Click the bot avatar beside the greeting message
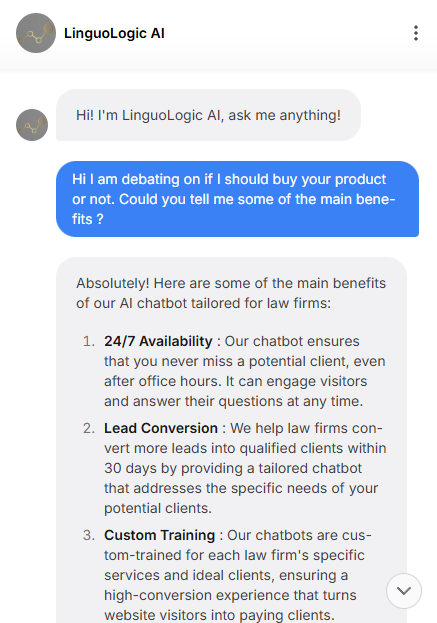This screenshot has height=623, width=437. click(32, 125)
